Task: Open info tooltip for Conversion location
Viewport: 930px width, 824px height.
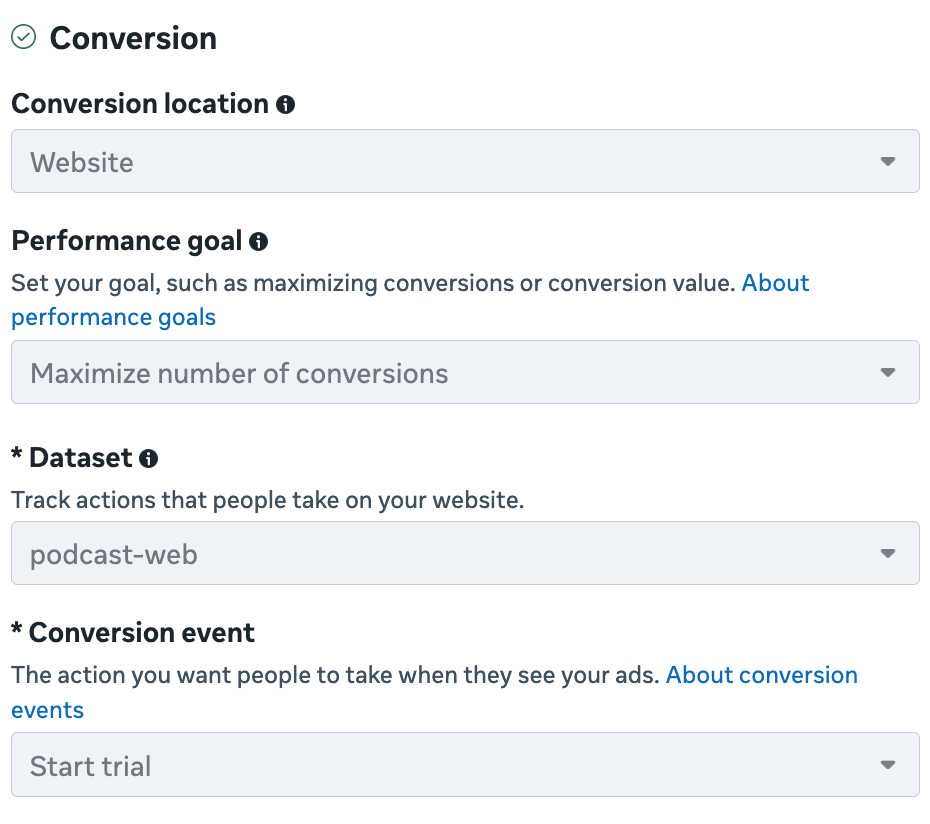Action: pos(285,104)
